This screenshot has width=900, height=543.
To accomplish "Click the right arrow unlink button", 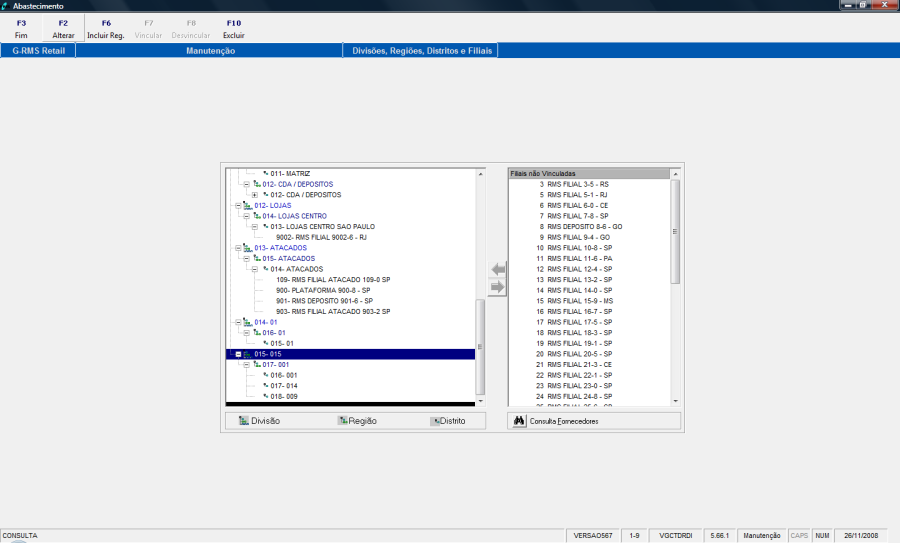I will click(498, 287).
